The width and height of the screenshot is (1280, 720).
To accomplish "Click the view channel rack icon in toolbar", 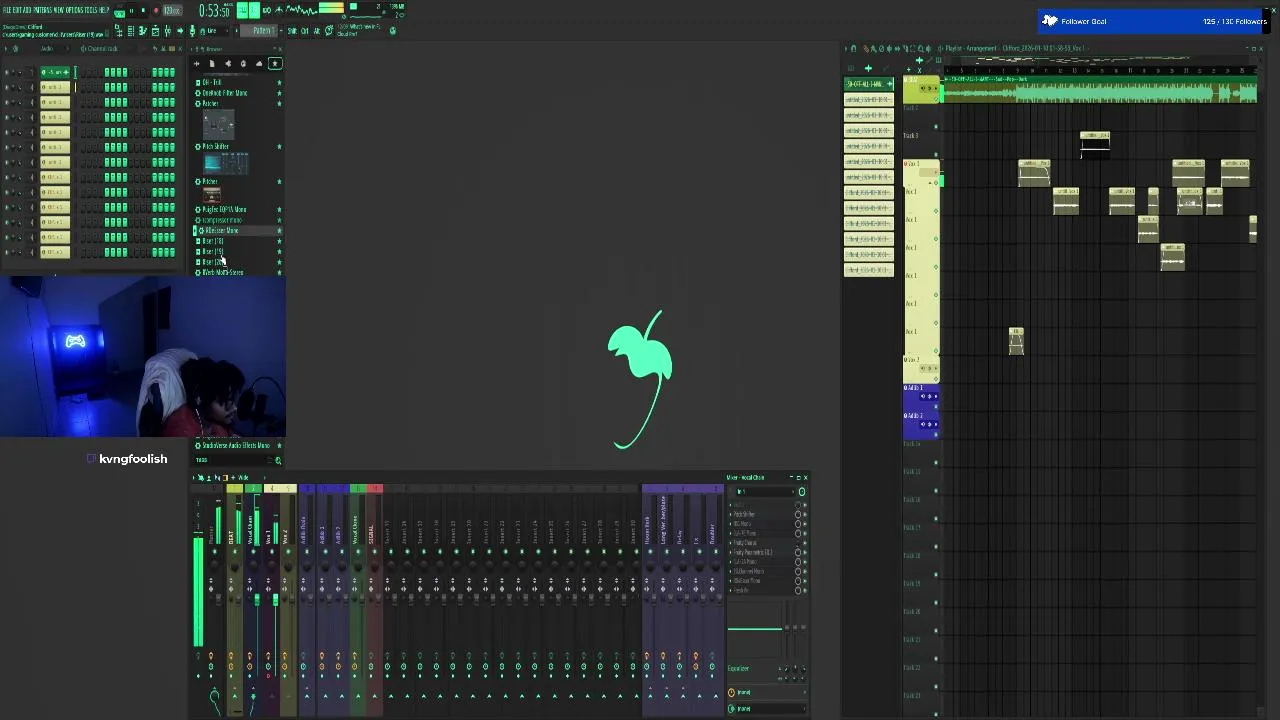I will point(131,31).
